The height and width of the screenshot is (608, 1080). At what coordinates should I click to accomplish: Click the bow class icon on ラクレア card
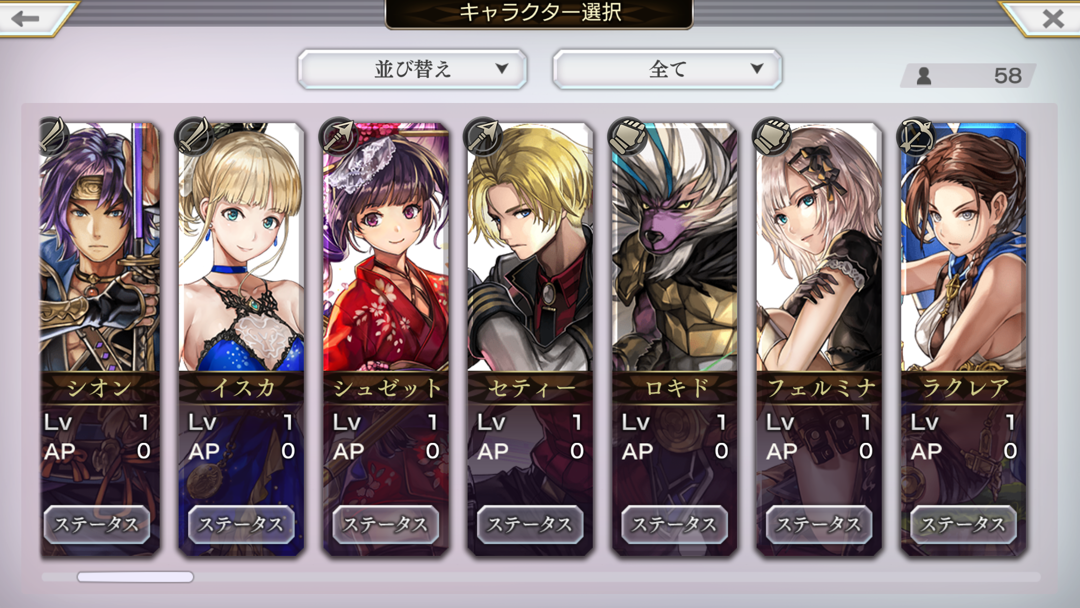[x=917, y=135]
